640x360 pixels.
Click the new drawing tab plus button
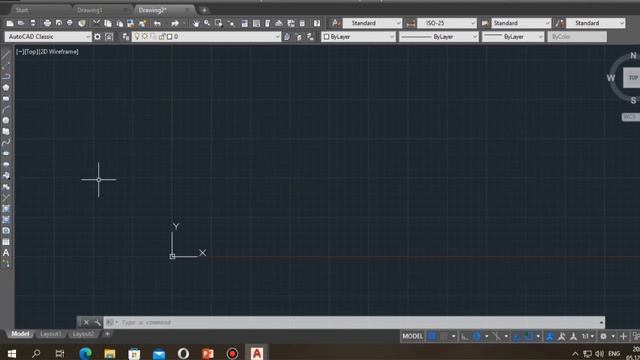(204, 10)
